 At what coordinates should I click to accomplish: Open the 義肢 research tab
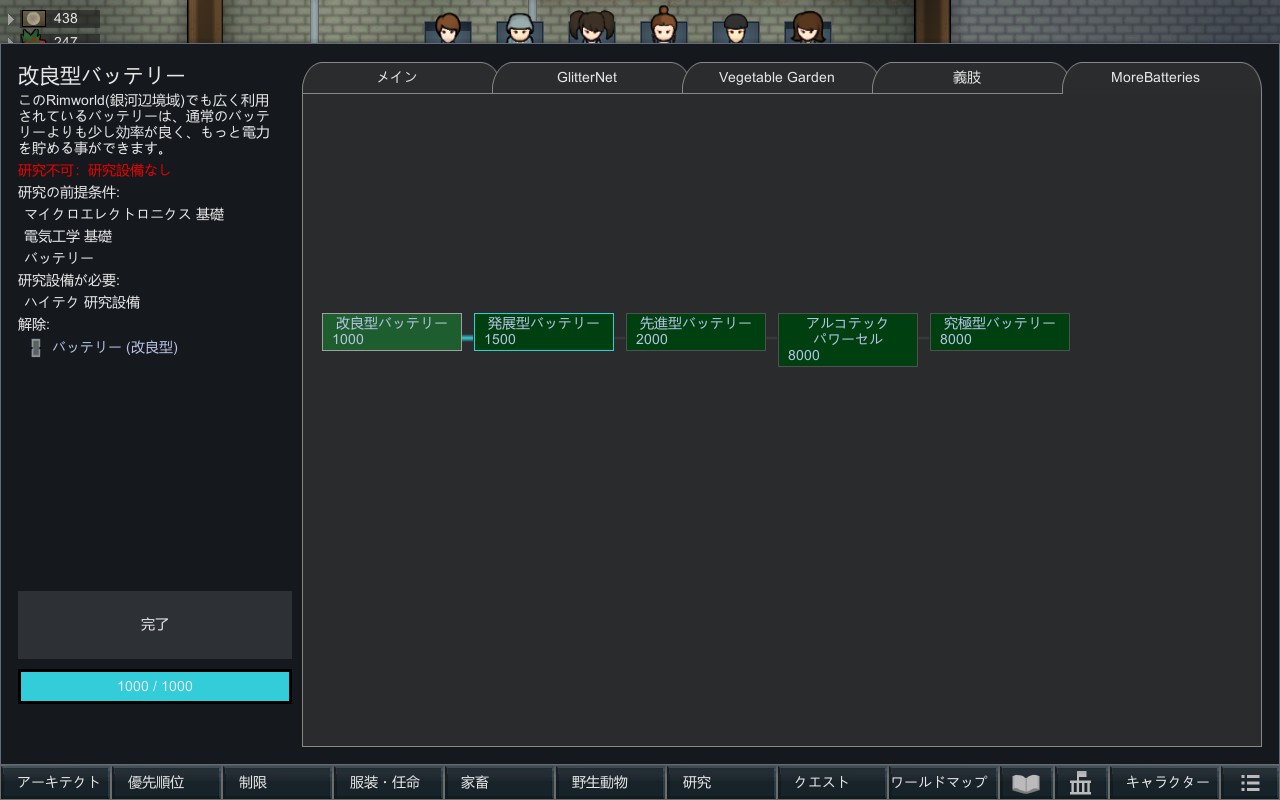click(967, 77)
